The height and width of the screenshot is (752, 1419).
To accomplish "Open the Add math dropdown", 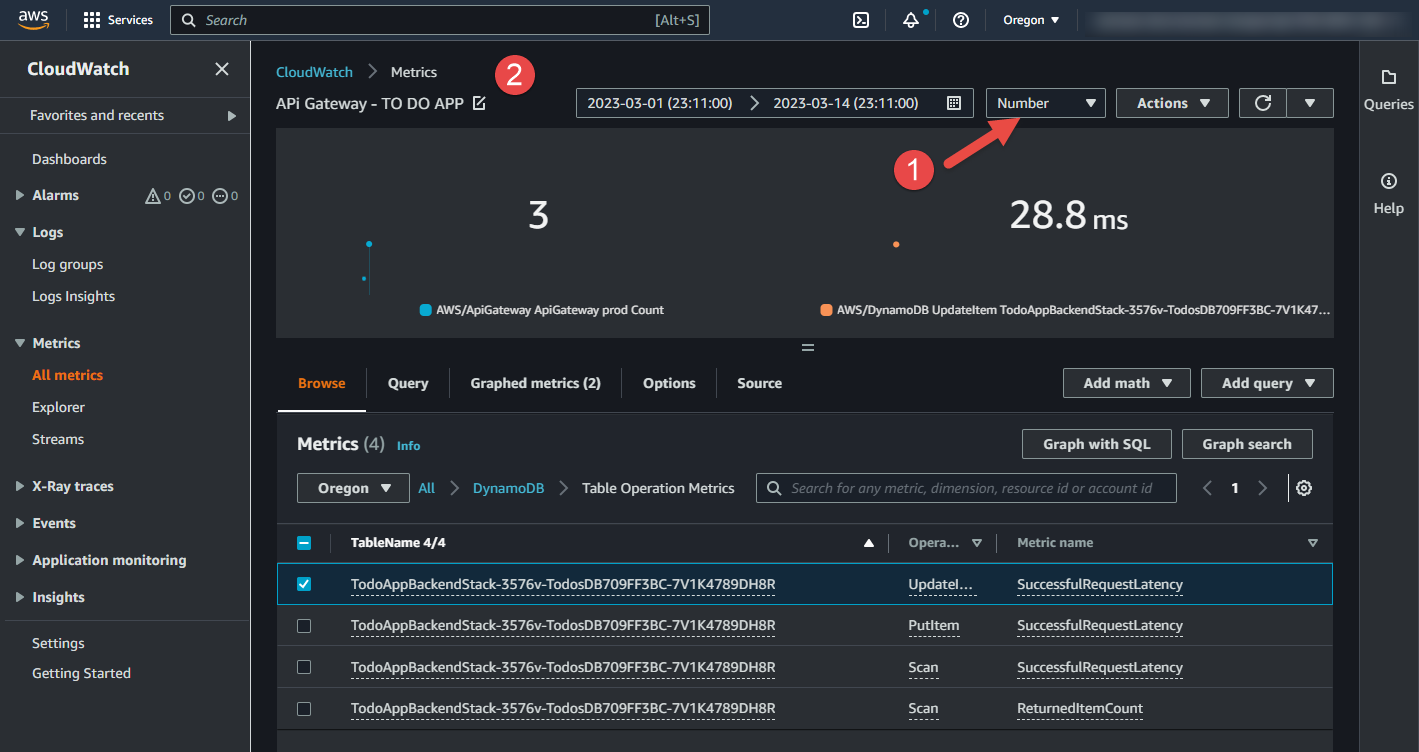I will [x=1126, y=383].
